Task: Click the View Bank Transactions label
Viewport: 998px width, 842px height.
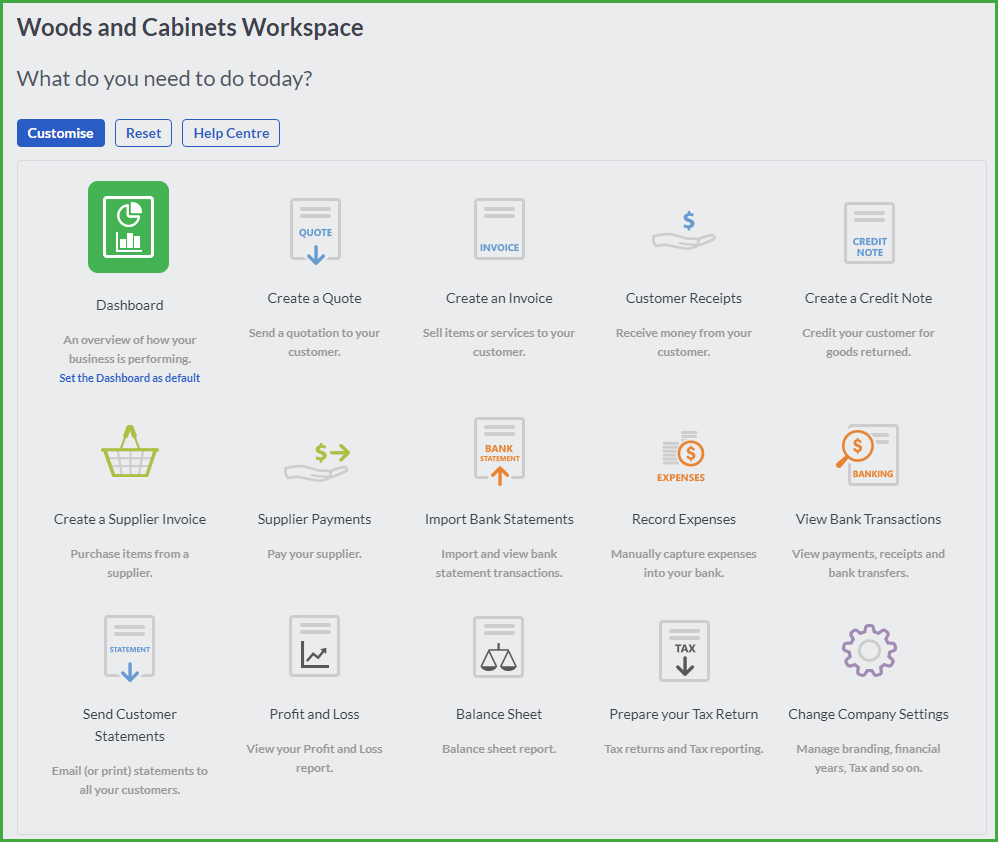Action: coord(868,519)
